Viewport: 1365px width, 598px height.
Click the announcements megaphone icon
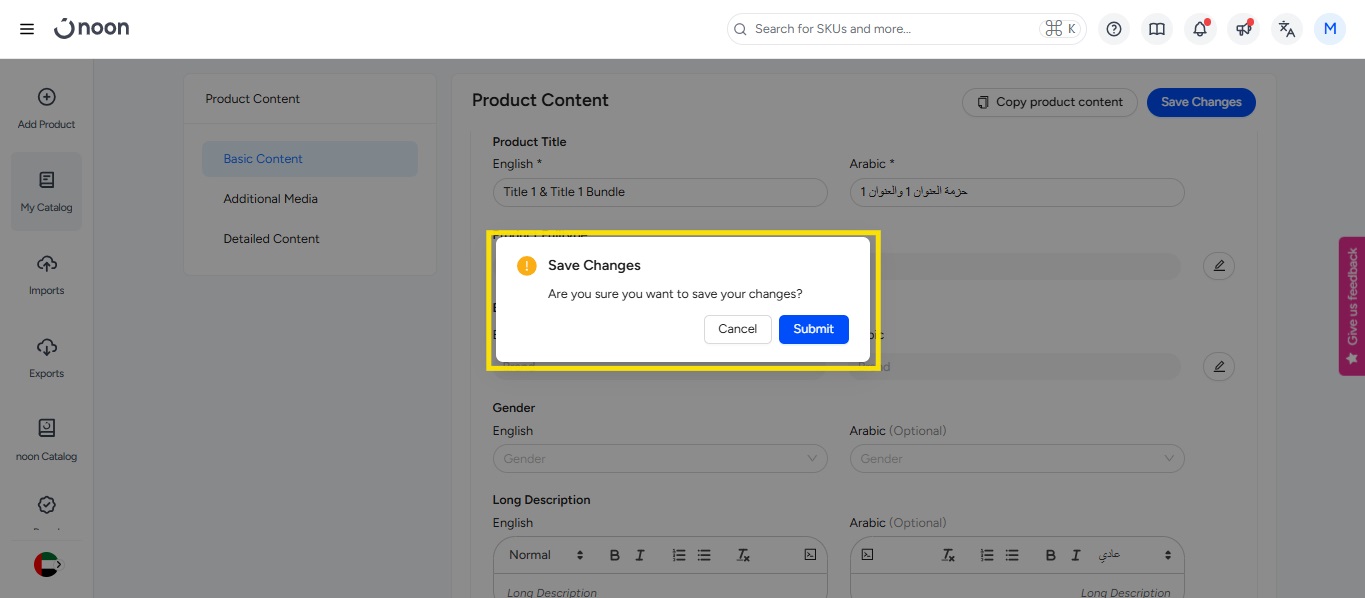click(1243, 29)
